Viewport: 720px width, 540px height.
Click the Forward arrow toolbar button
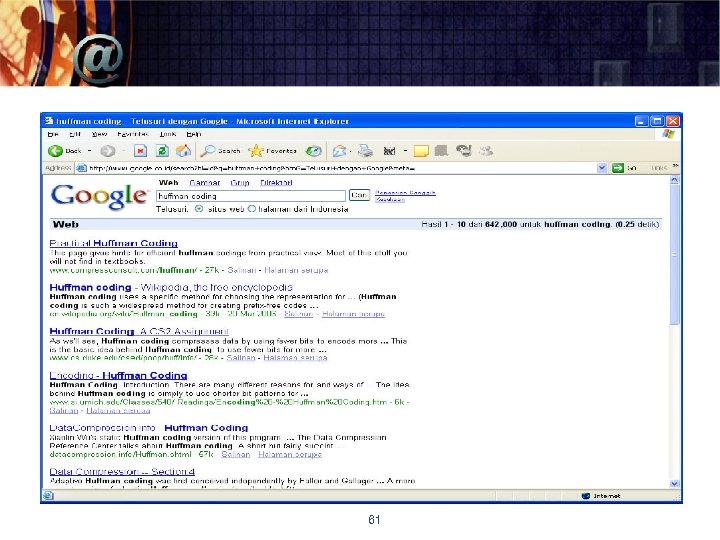[107, 151]
